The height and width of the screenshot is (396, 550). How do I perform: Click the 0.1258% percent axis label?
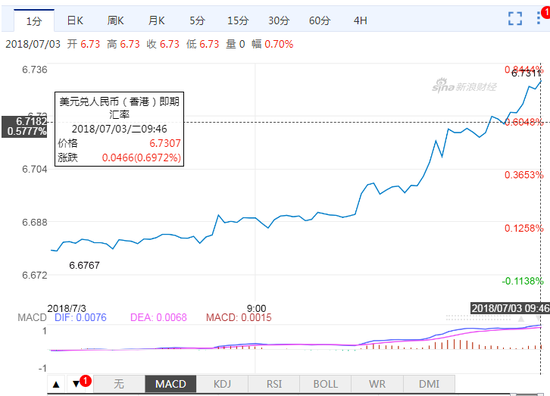(524, 228)
